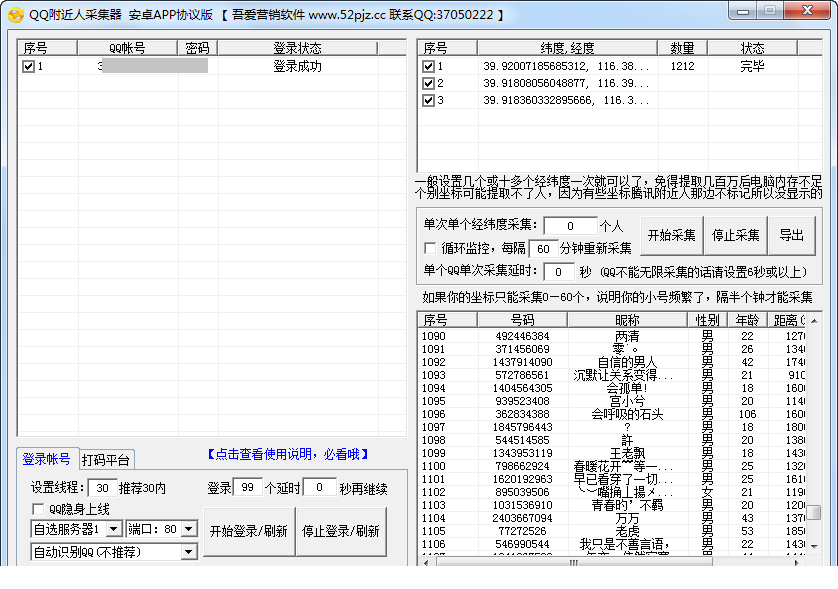Viewport: 838px width, 589px height.
Task: Toggle checkbox for account row 1
Action: click(28, 66)
